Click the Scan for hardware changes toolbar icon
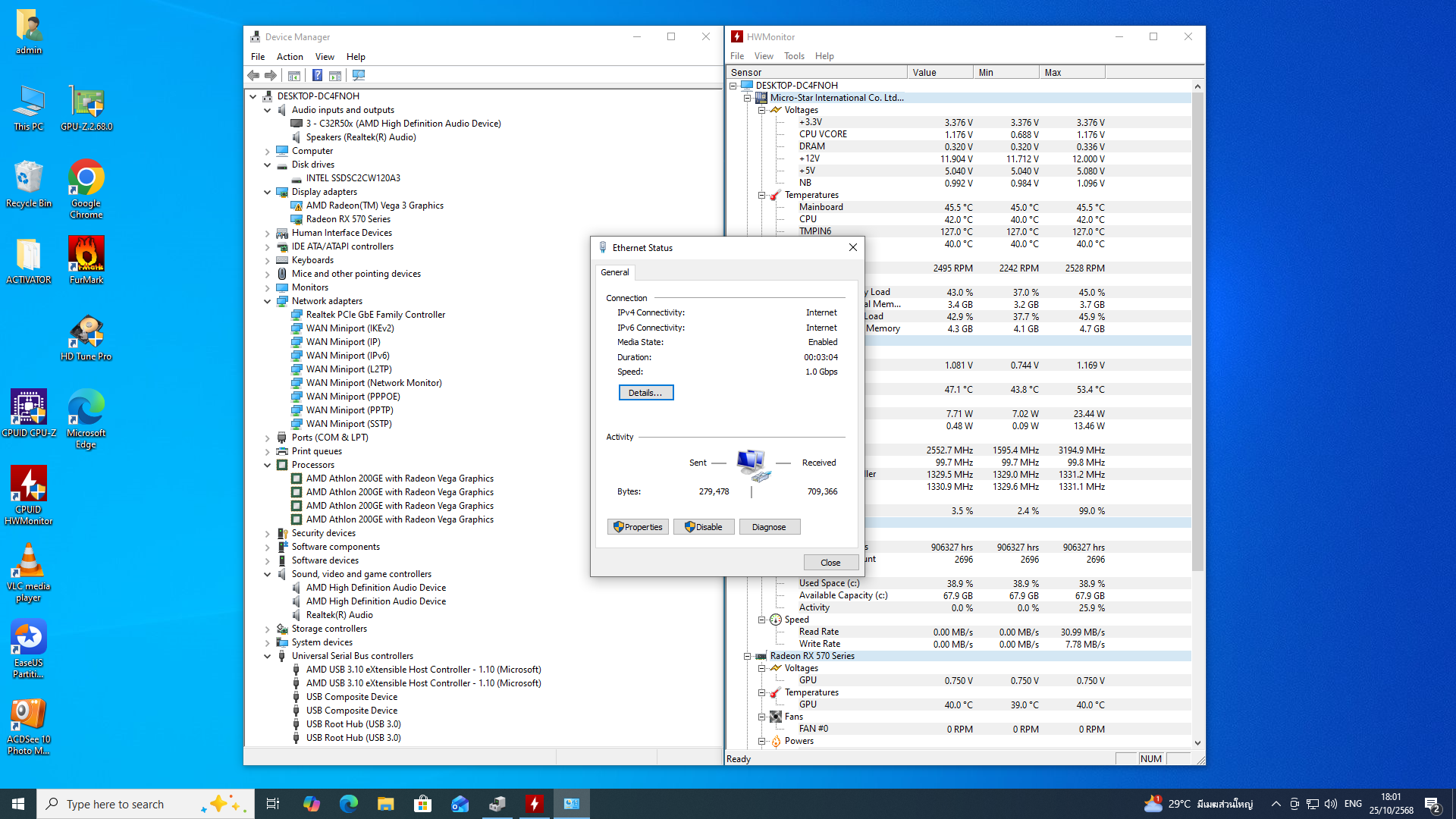The width and height of the screenshot is (1456, 819). tap(359, 75)
